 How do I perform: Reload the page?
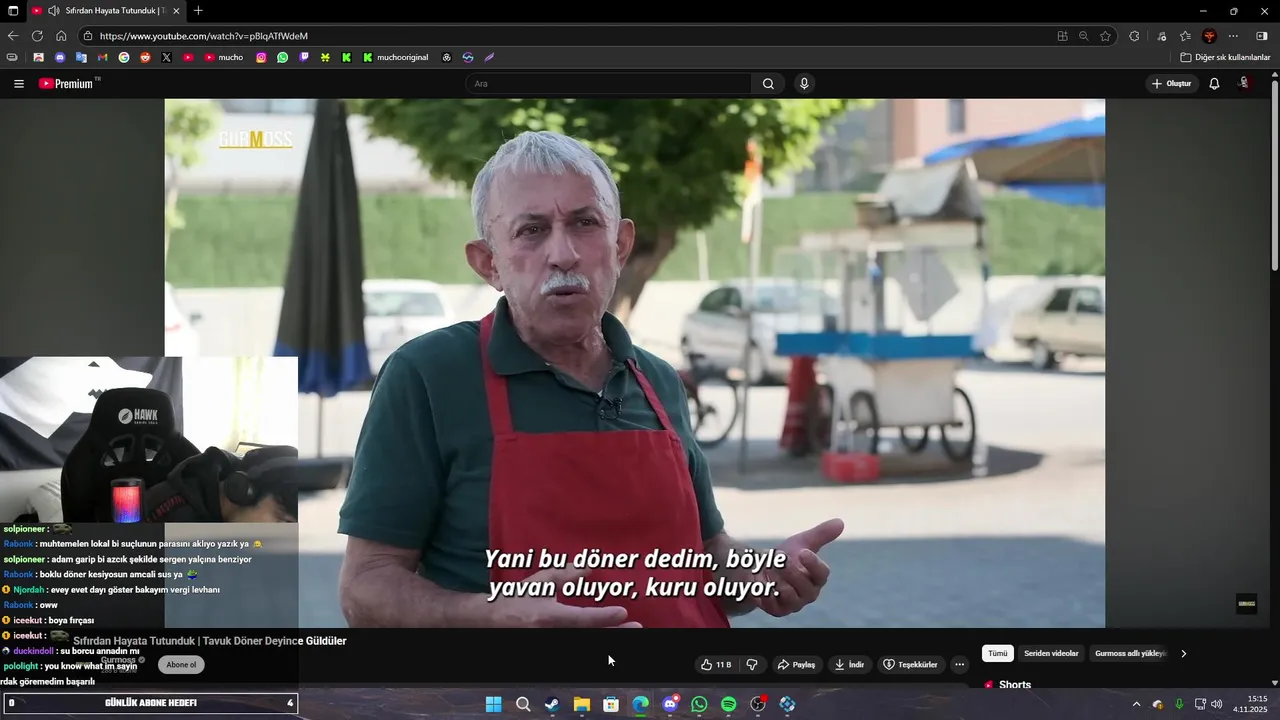coord(37,36)
